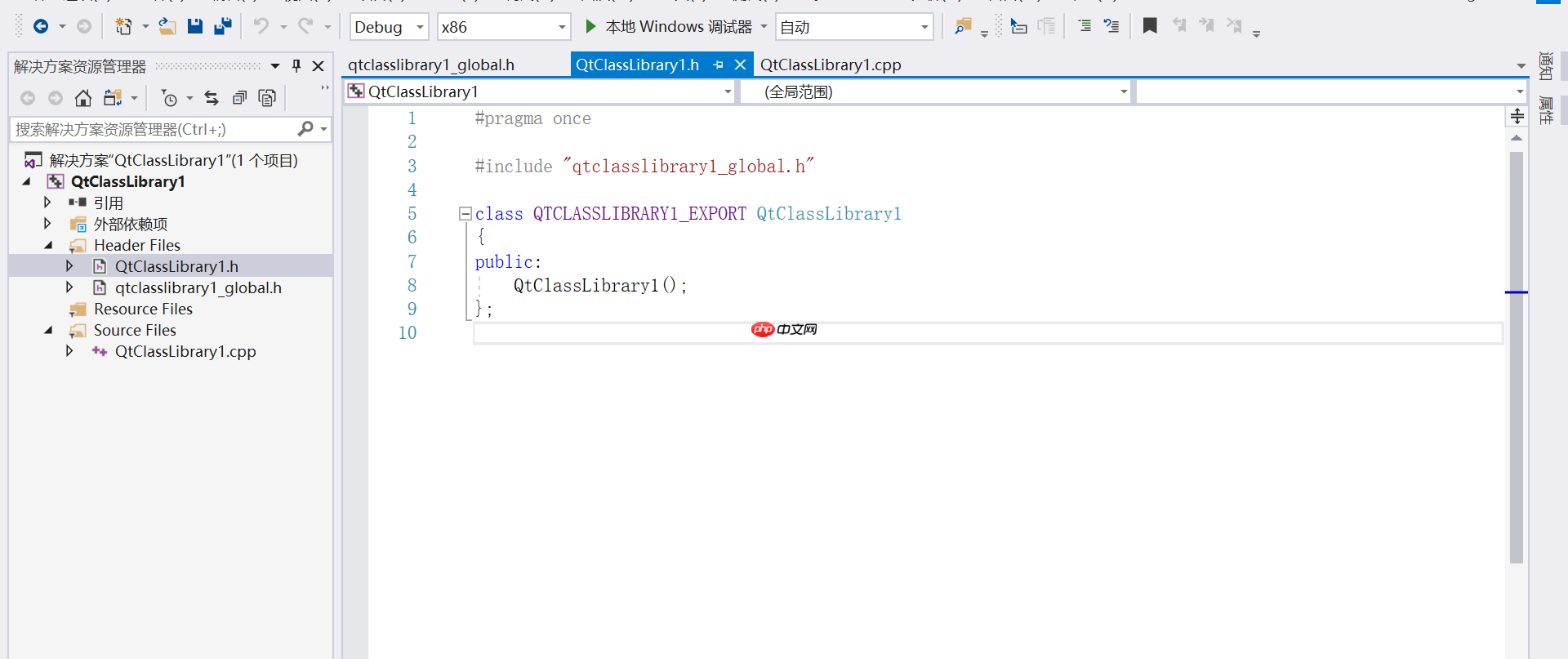Click the Collapse All icon in Solution Explorer

pyautogui.click(x=239, y=99)
